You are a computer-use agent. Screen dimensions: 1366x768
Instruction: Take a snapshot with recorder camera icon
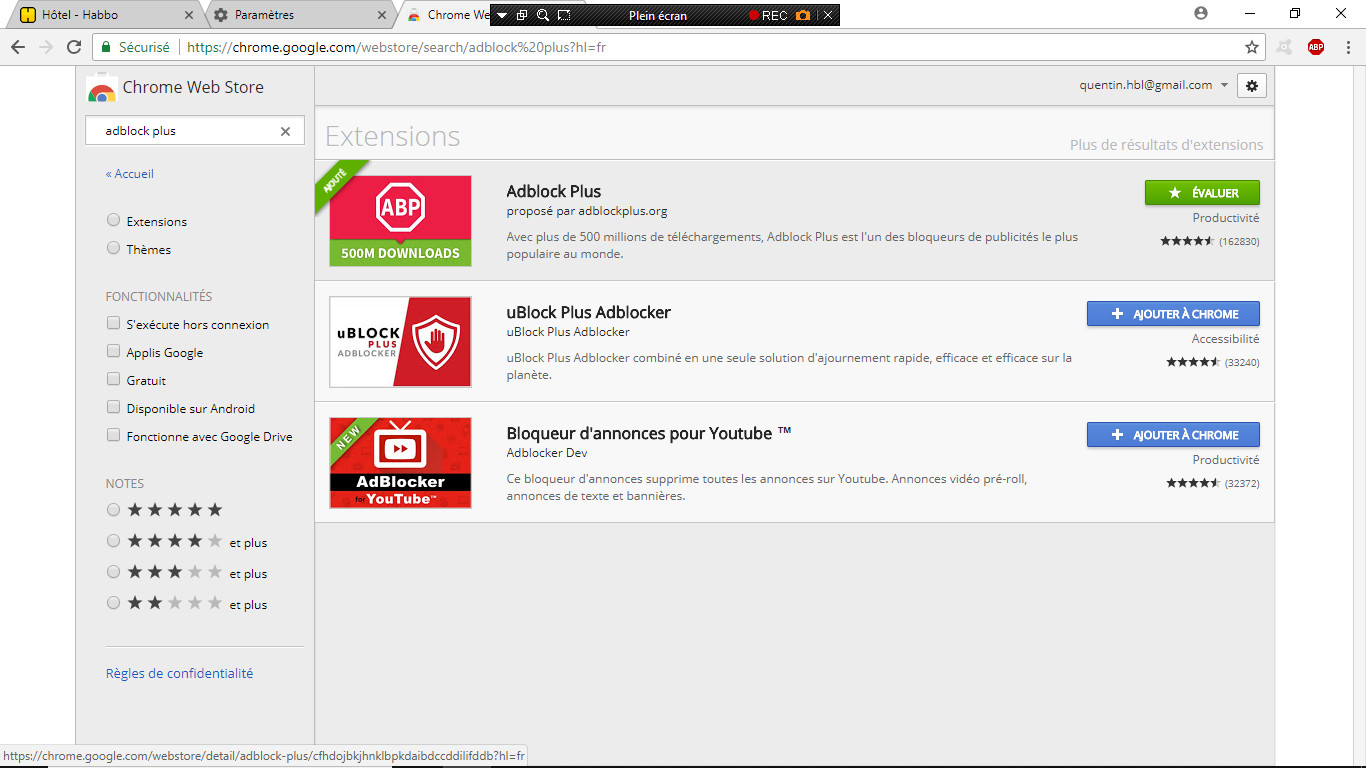click(803, 15)
